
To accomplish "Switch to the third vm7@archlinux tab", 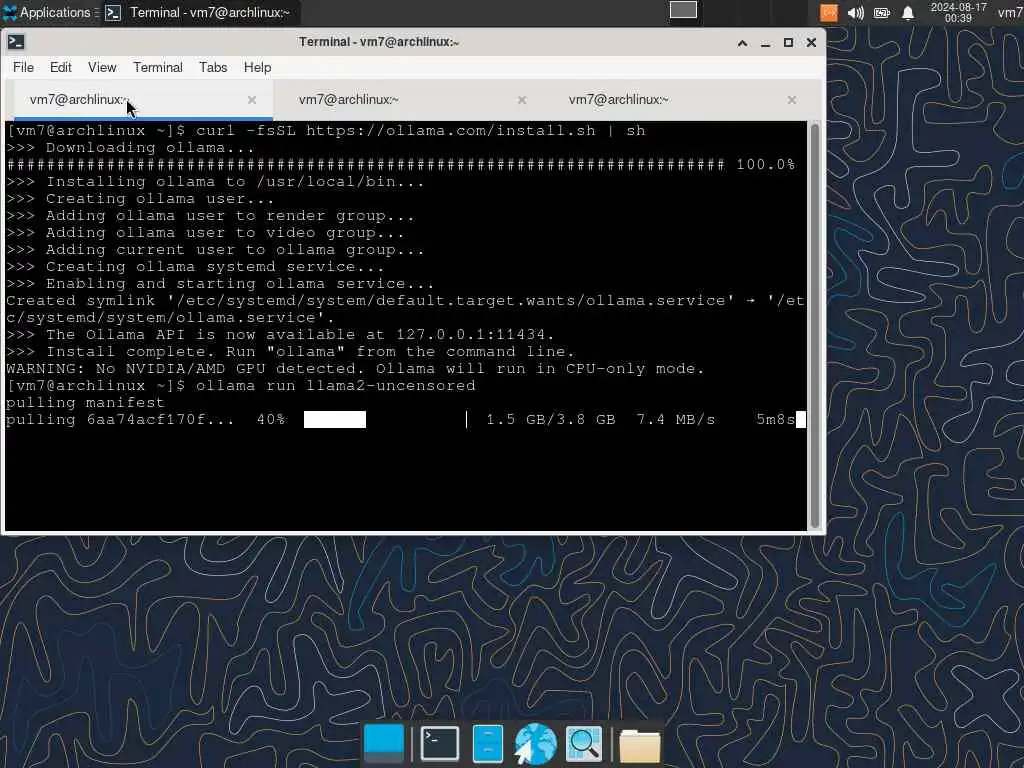I will (680, 100).
